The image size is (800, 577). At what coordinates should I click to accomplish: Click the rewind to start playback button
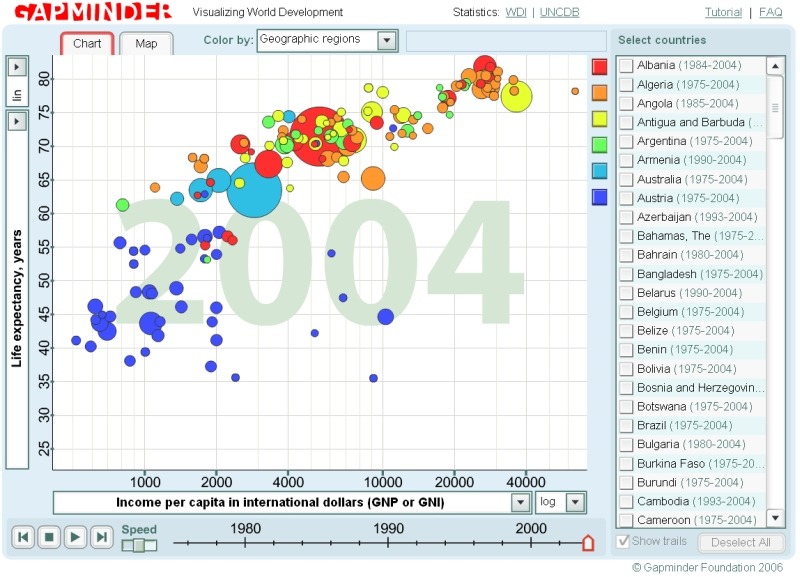(x=23, y=537)
